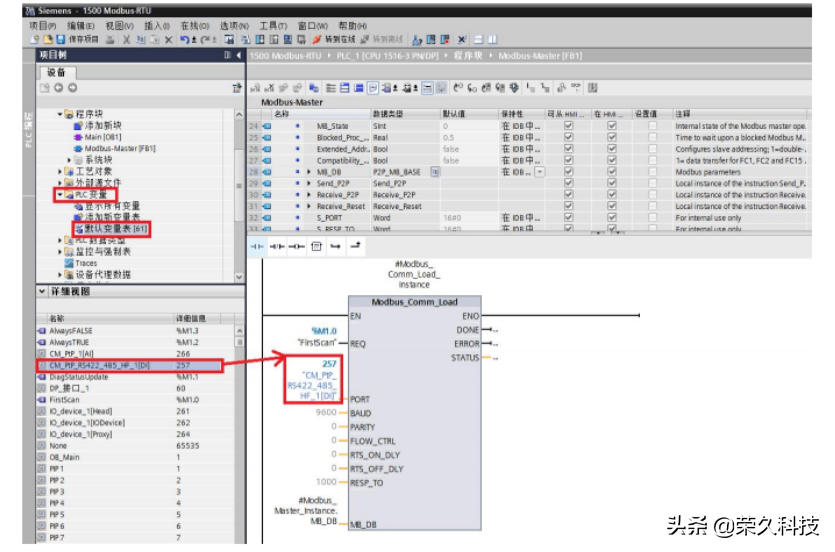Click the Cut scissors icon

point(126,39)
